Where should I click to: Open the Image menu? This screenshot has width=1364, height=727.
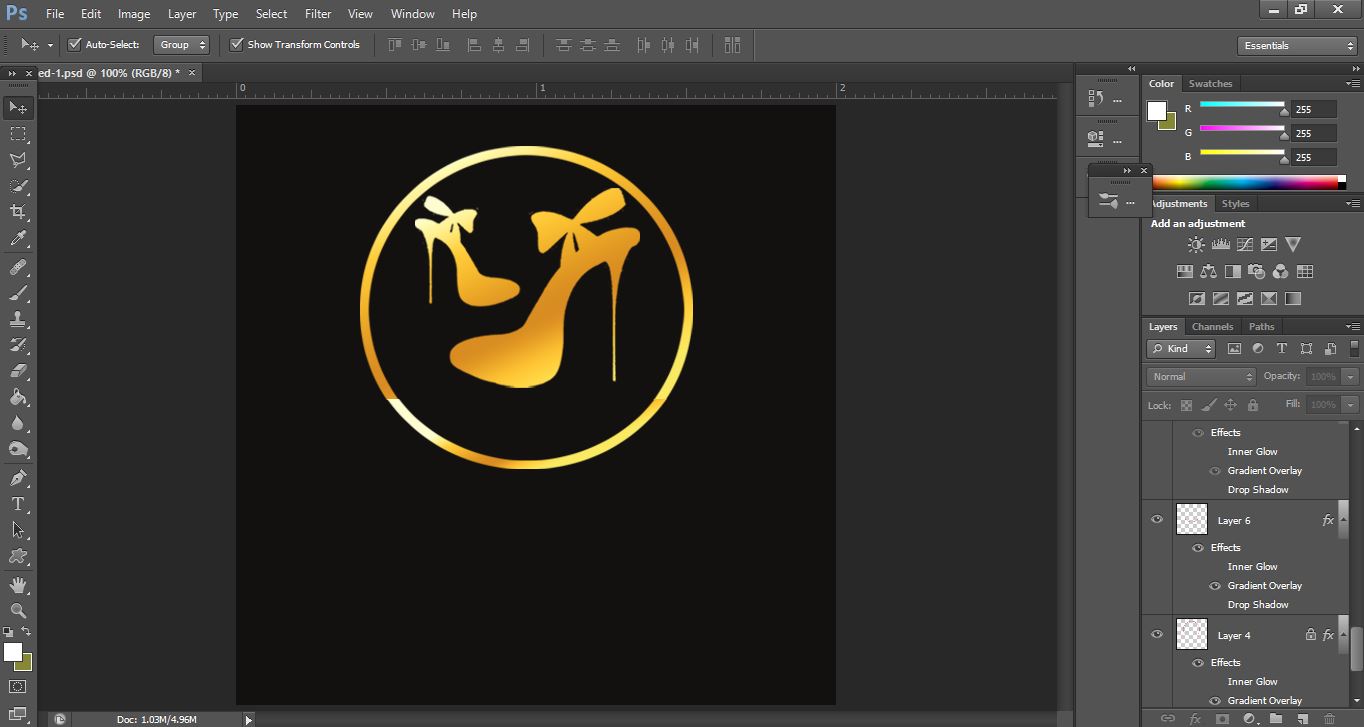[x=134, y=14]
